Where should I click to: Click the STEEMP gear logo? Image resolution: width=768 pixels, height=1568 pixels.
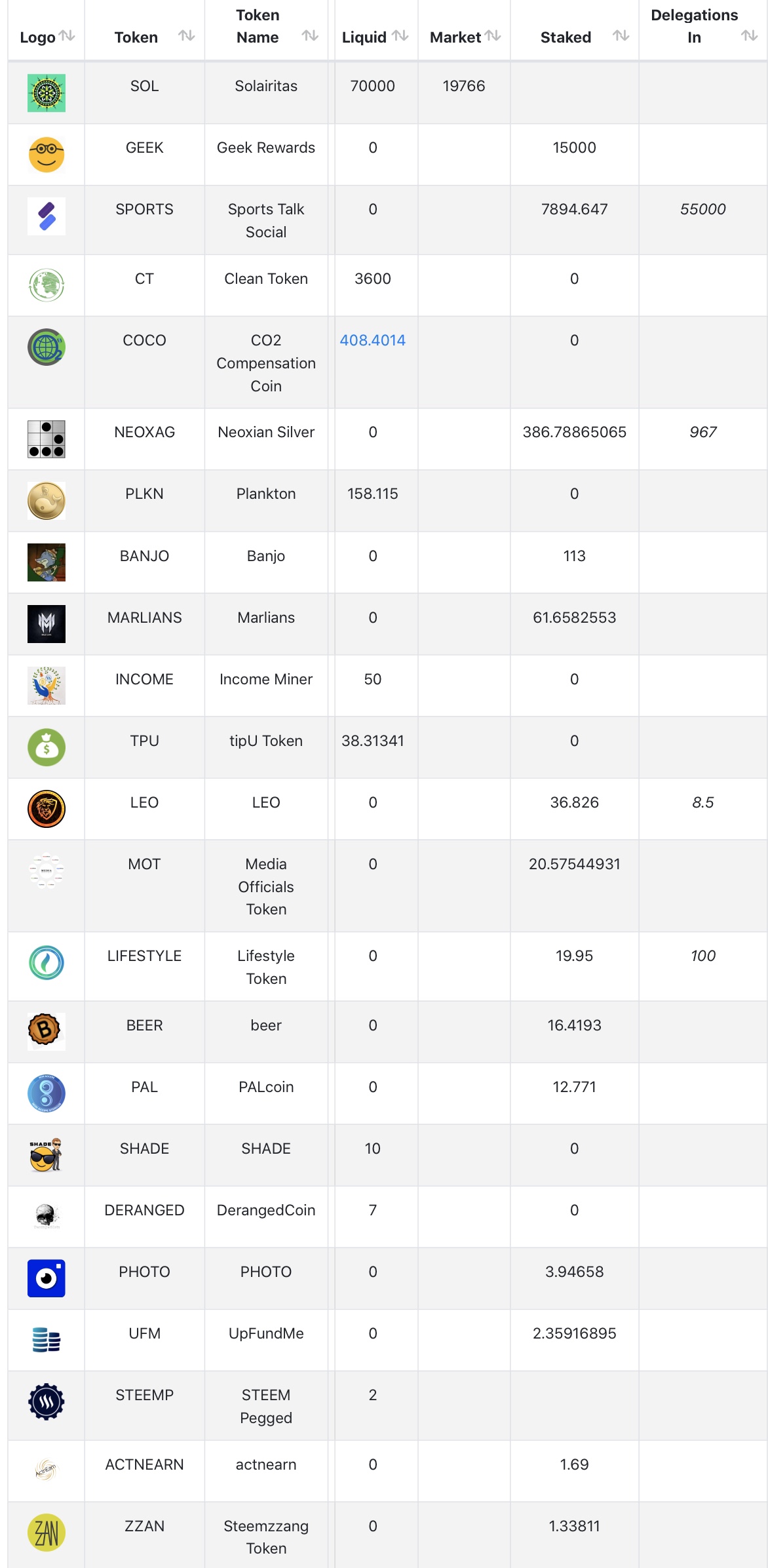point(47,1402)
